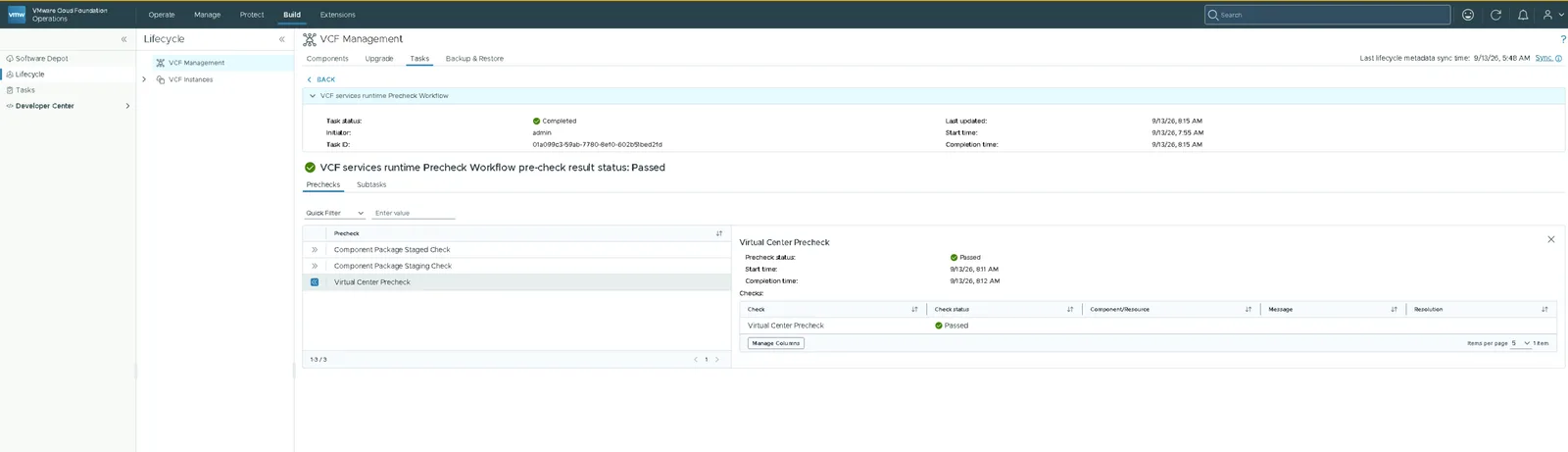
Task: Click the Sync link
Action: pyautogui.click(x=1543, y=59)
